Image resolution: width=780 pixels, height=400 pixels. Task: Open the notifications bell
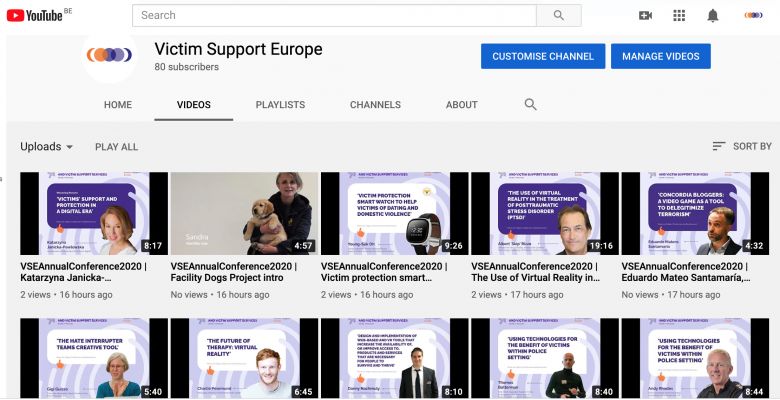(x=713, y=15)
